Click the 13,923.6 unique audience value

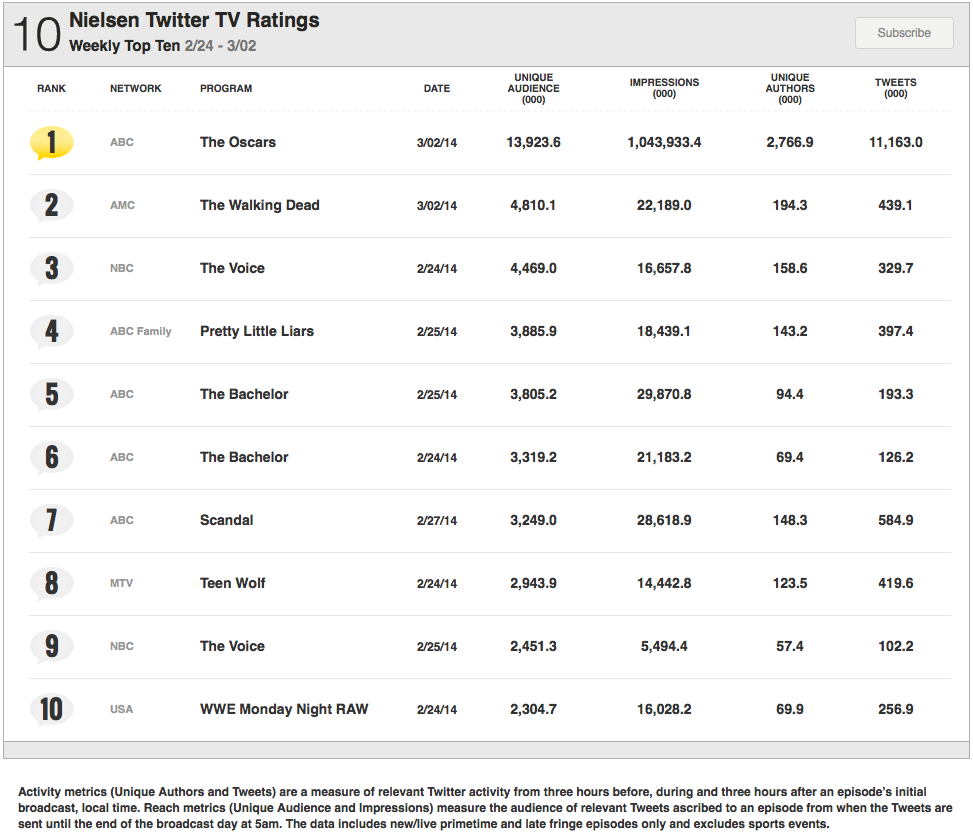pyautogui.click(x=534, y=142)
